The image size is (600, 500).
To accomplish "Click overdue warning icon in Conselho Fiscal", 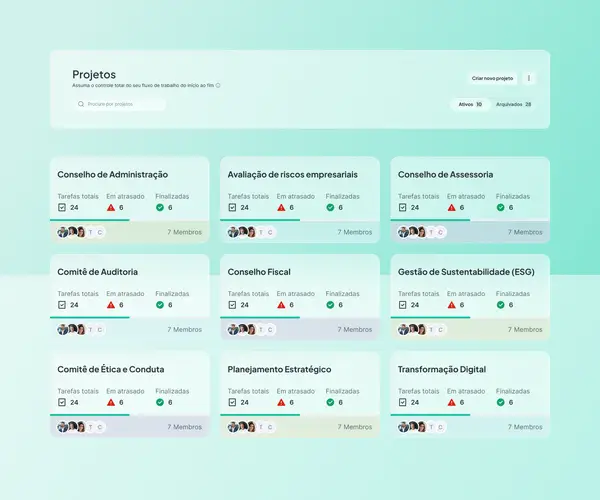I will [x=281, y=305].
